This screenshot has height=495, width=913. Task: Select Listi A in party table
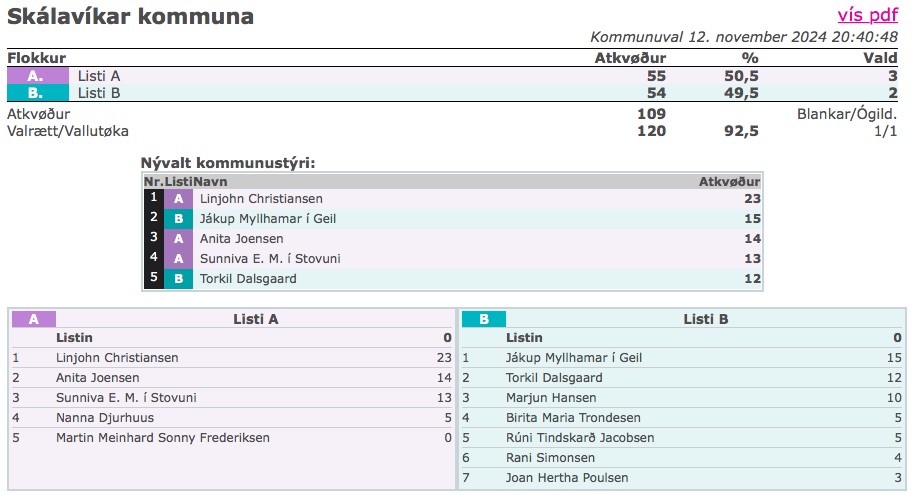coord(99,76)
